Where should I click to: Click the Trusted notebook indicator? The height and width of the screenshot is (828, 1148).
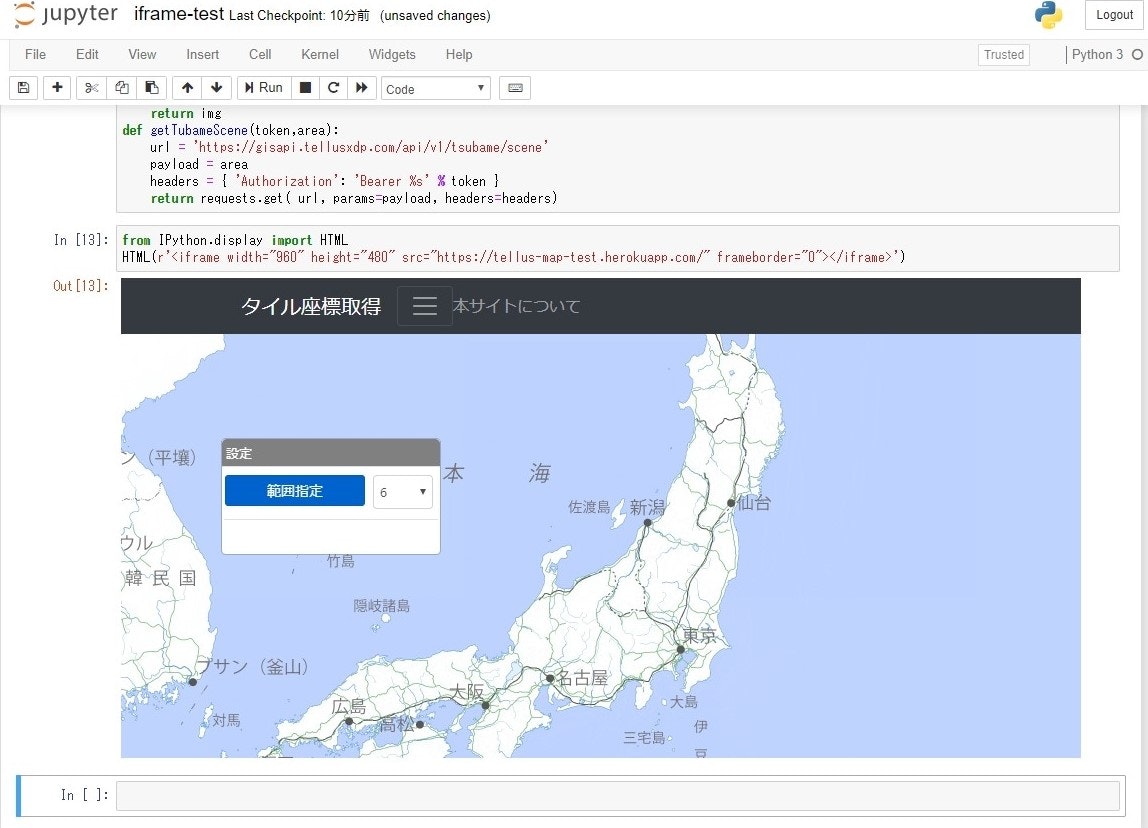(x=1004, y=55)
